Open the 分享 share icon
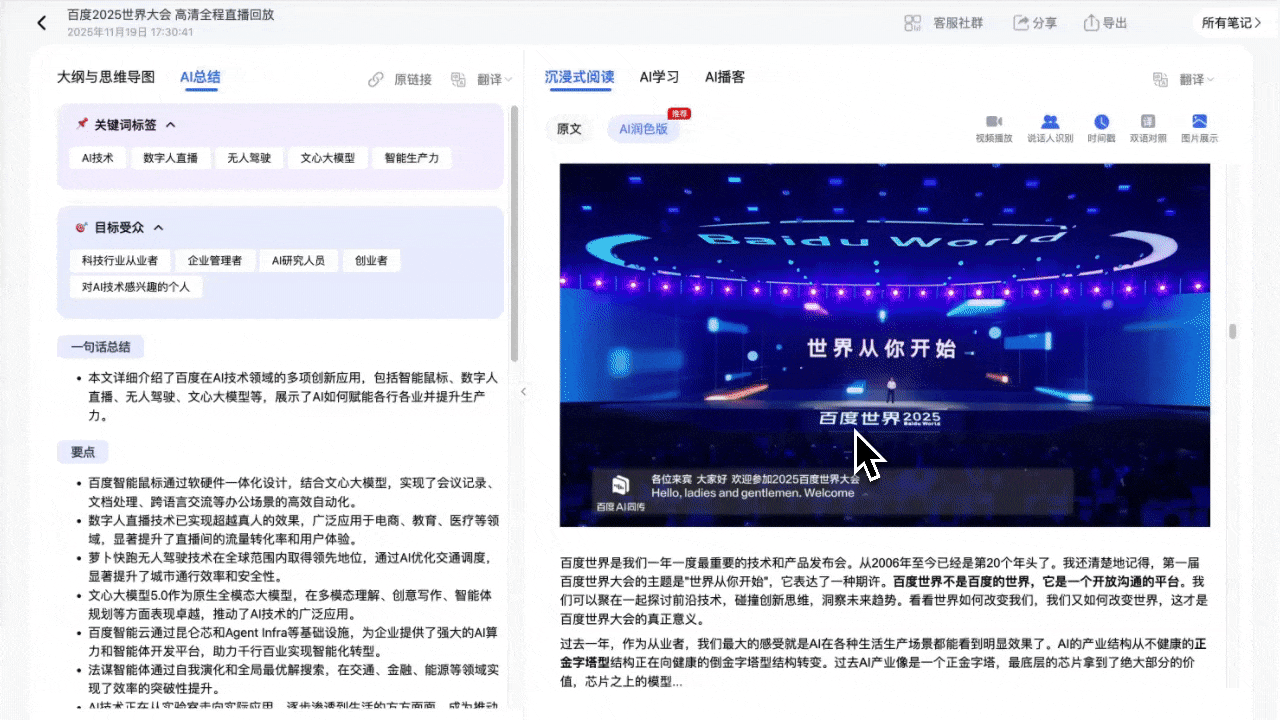Viewport: 1280px width, 720px height. point(1022,22)
